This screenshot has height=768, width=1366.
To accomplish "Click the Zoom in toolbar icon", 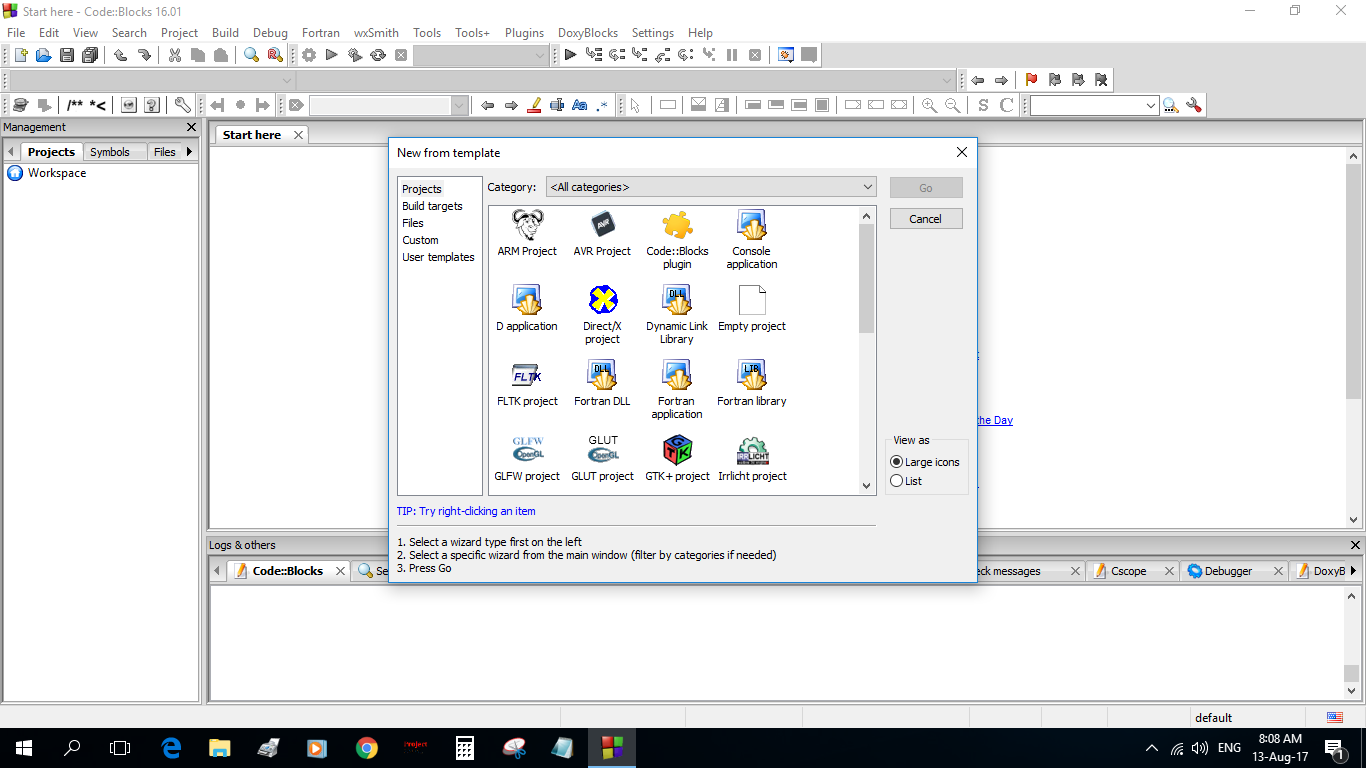I will (930, 105).
